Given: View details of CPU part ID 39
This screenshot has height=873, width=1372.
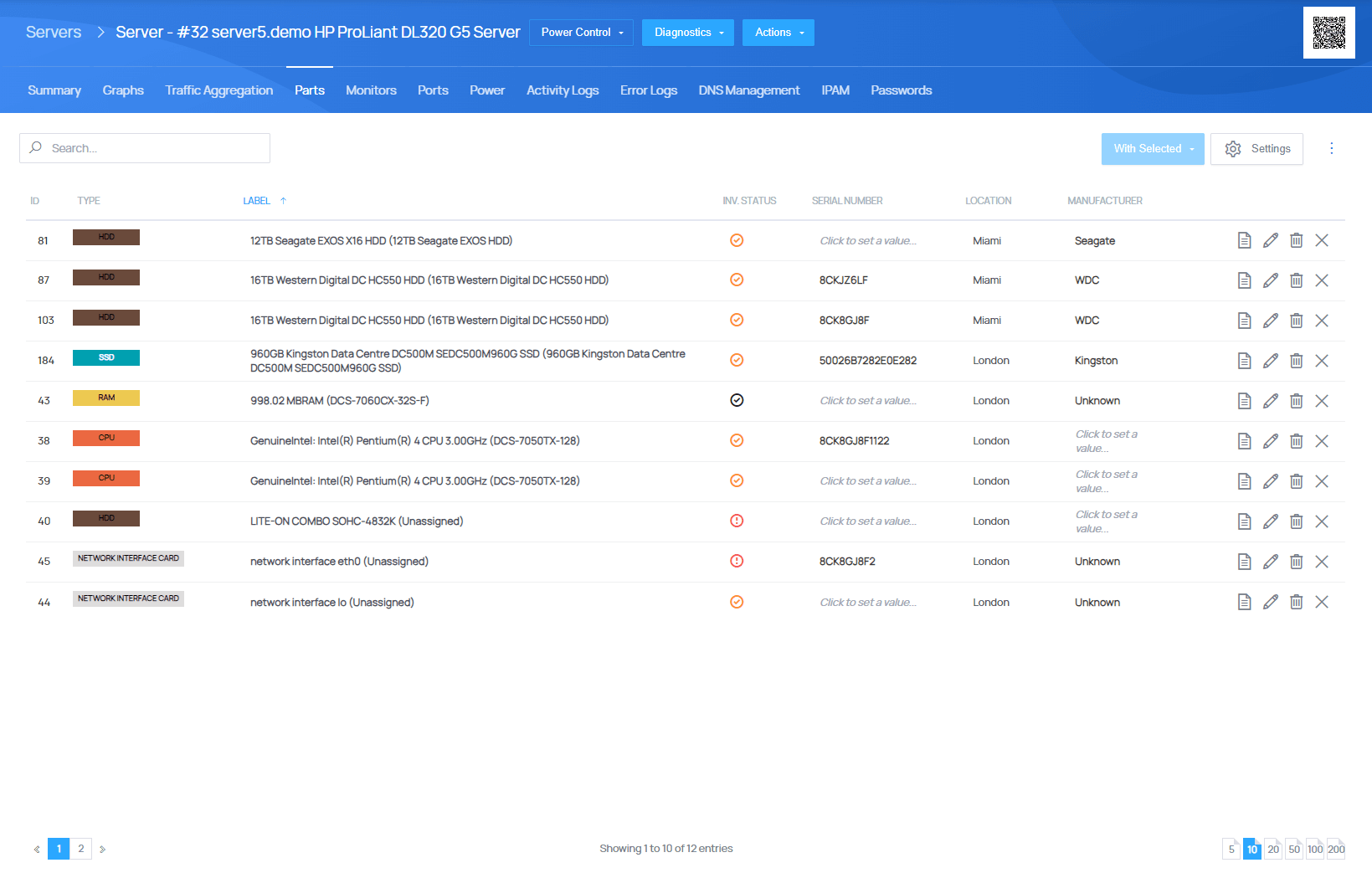Looking at the screenshot, I should (1245, 481).
